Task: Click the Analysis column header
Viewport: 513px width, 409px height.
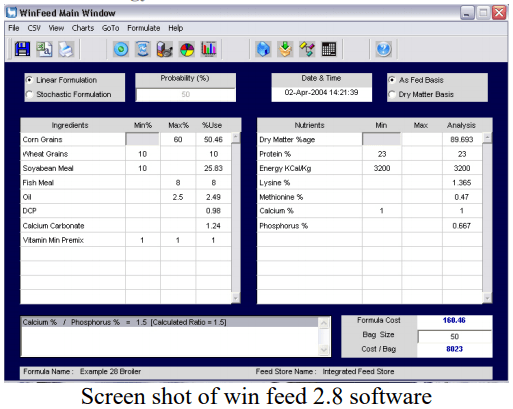Action: (x=461, y=125)
